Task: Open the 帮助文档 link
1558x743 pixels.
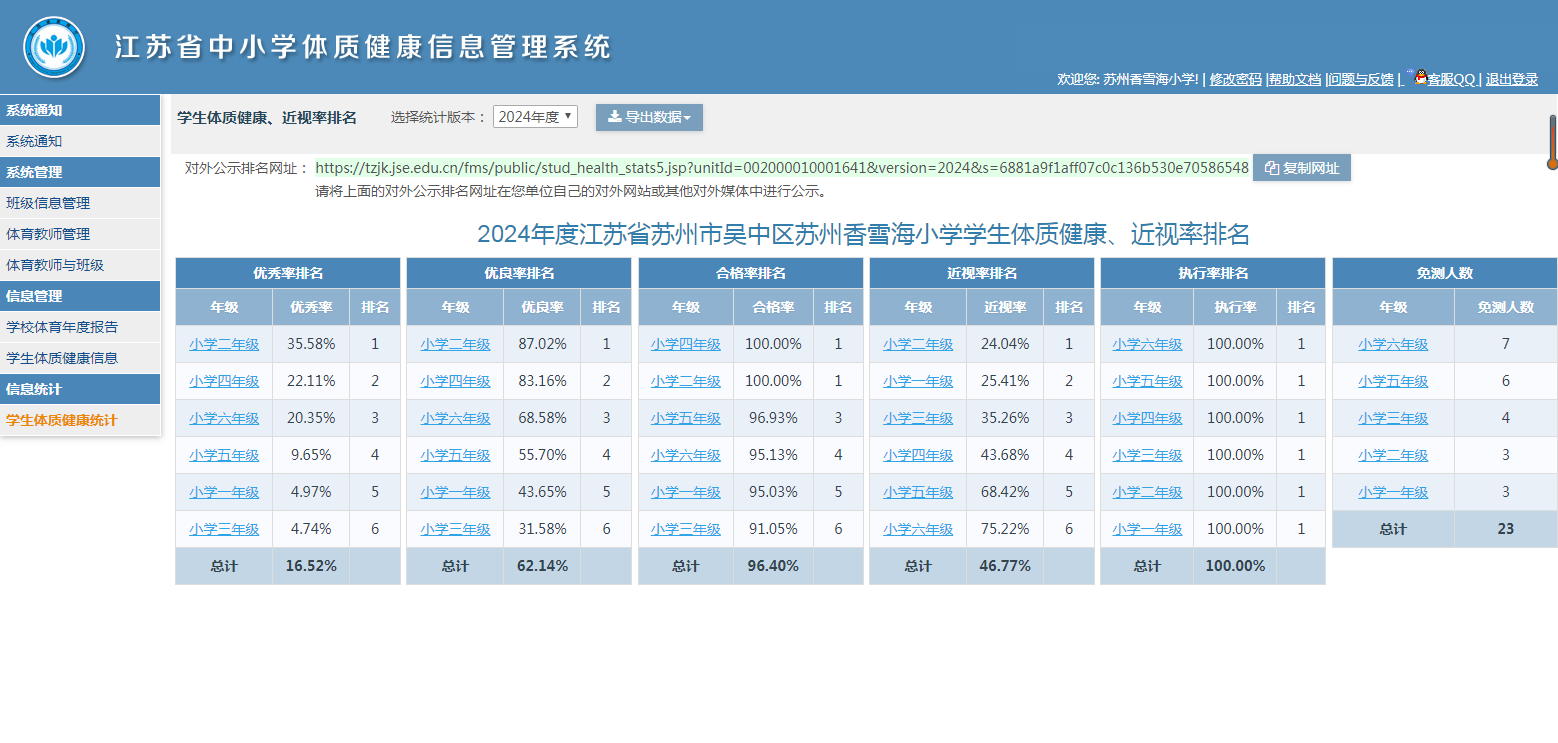Action: [1295, 80]
